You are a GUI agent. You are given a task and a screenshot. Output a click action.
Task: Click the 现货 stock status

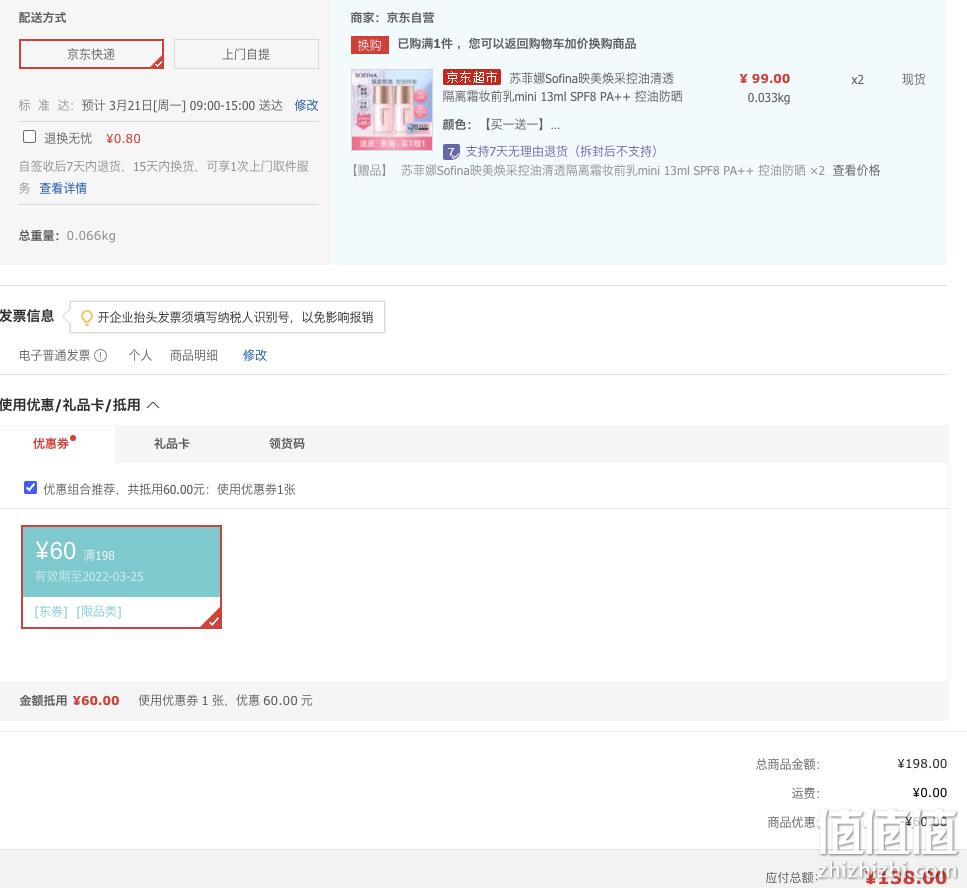(913, 79)
